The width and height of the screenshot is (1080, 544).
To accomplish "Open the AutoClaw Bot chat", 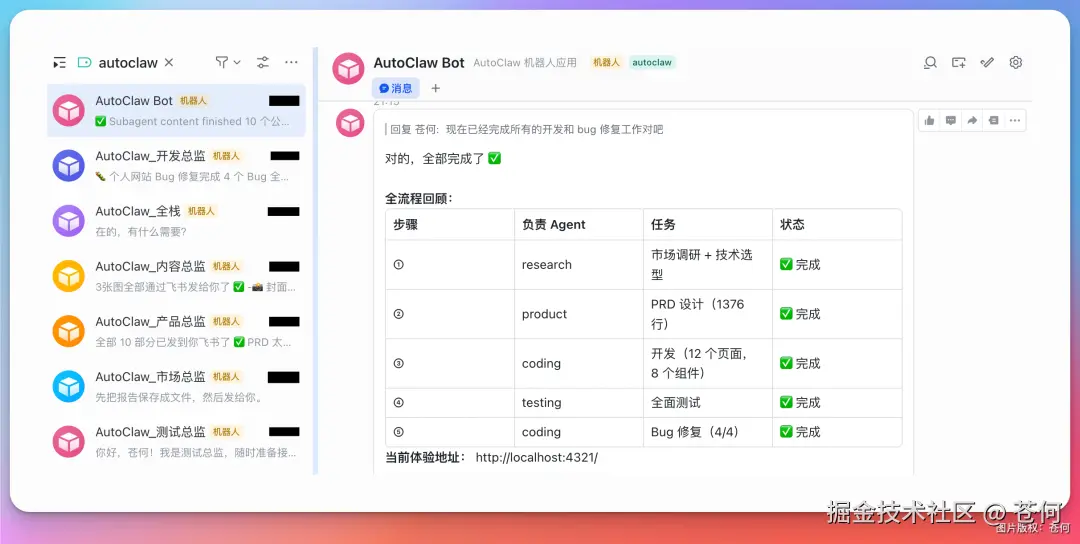I will pyautogui.click(x=176, y=110).
